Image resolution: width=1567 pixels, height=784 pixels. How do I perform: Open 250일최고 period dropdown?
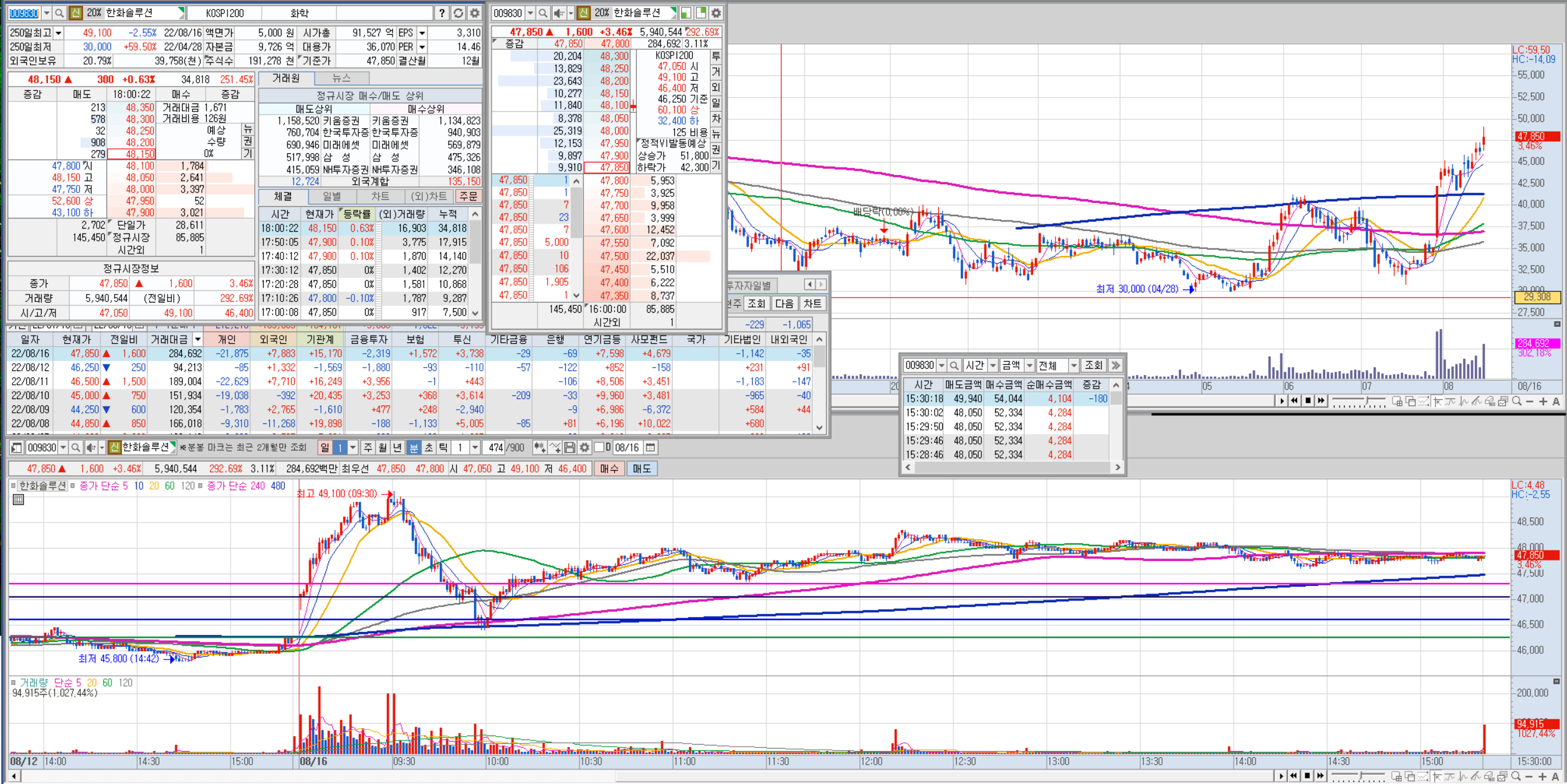click(58, 32)
